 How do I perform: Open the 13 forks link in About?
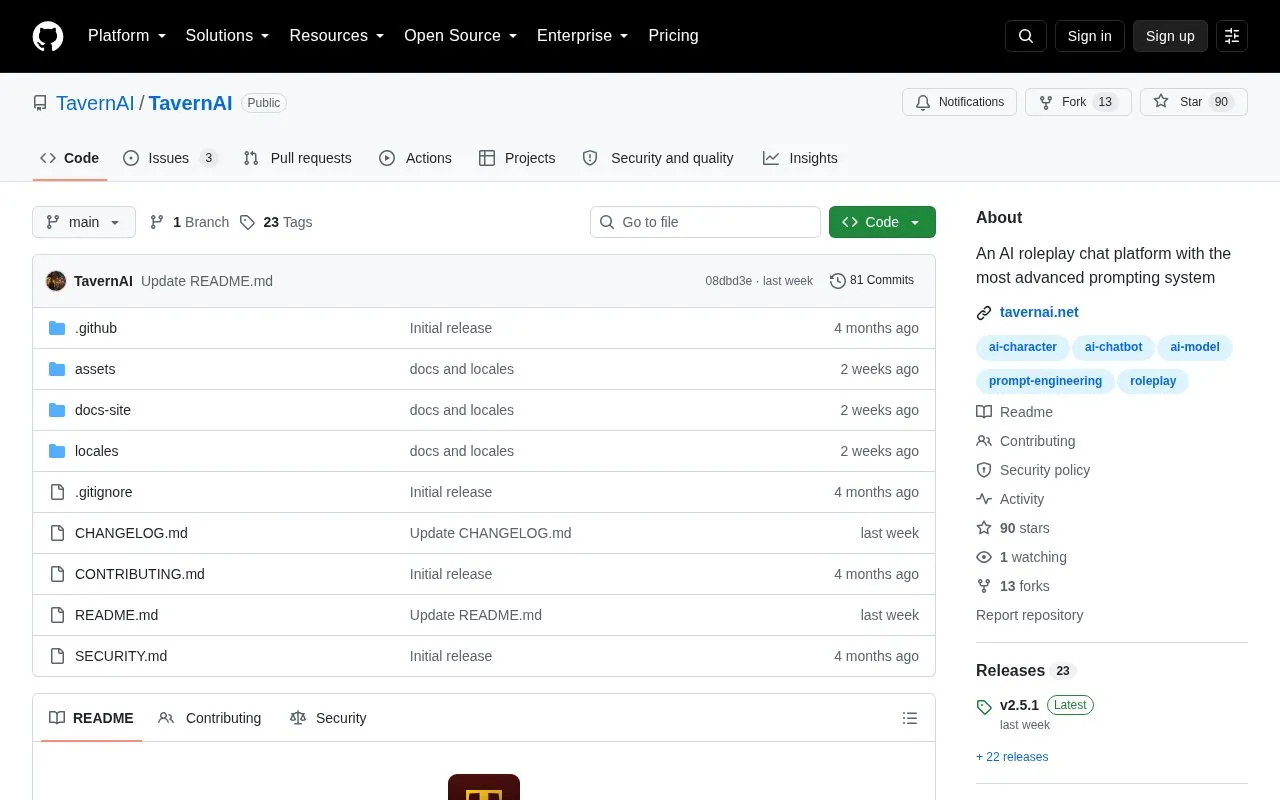point(1013,586)
